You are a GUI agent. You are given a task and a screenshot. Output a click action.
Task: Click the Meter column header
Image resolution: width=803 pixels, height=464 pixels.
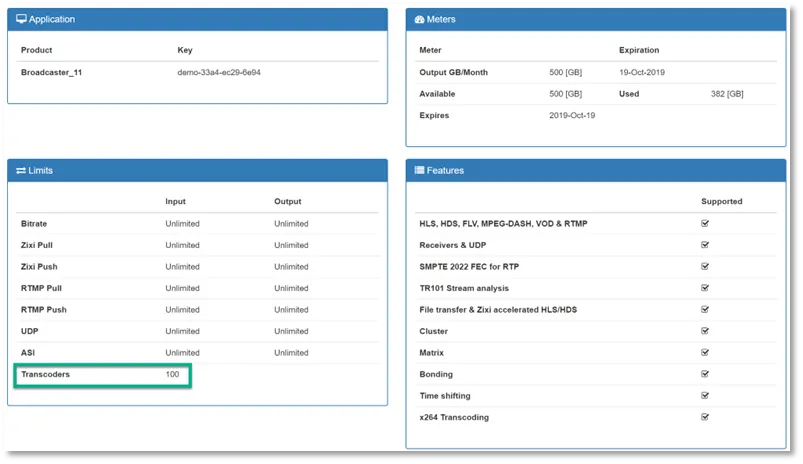(430, 50)
